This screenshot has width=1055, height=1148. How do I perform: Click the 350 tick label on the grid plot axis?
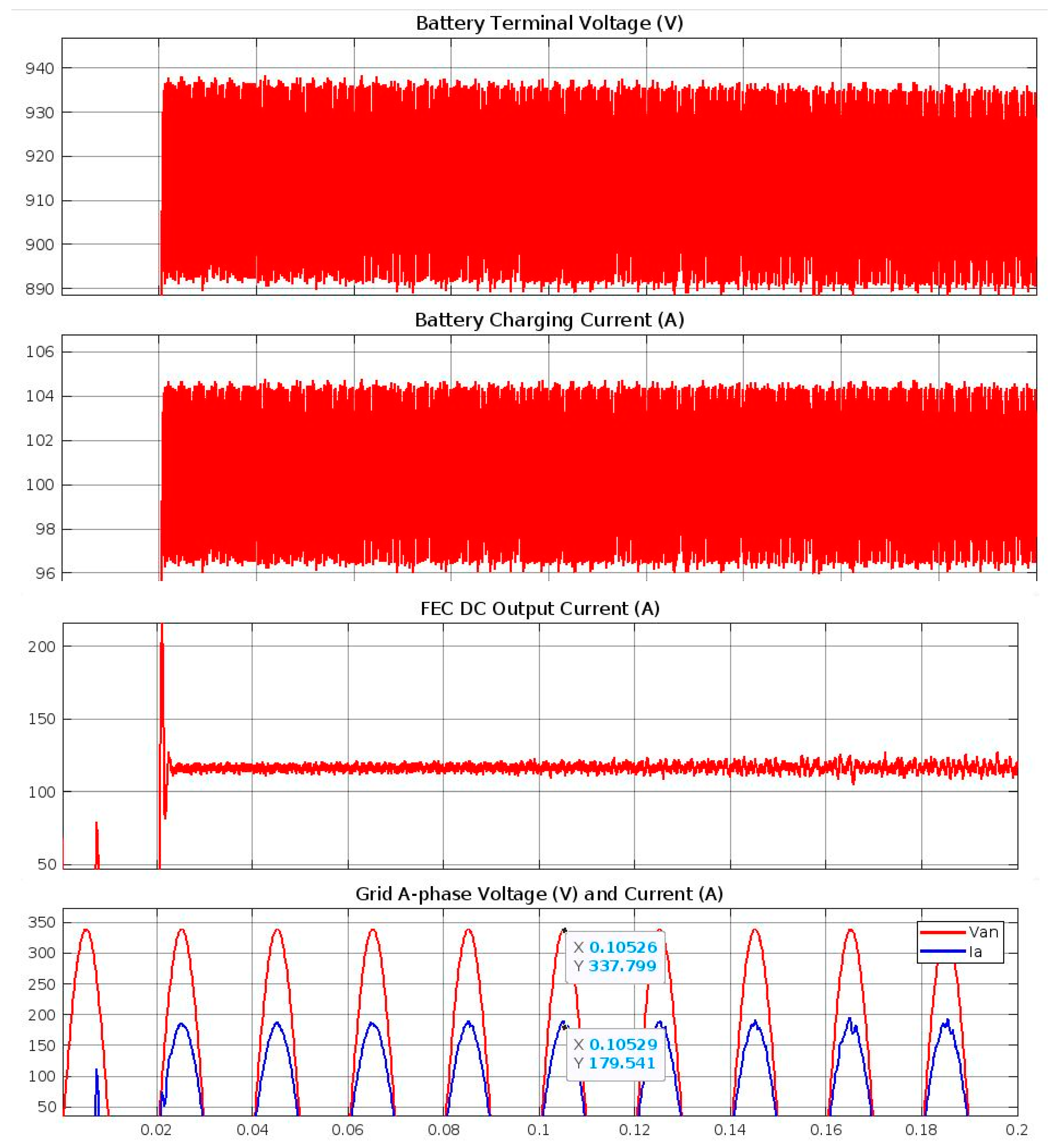coord(41,923)
